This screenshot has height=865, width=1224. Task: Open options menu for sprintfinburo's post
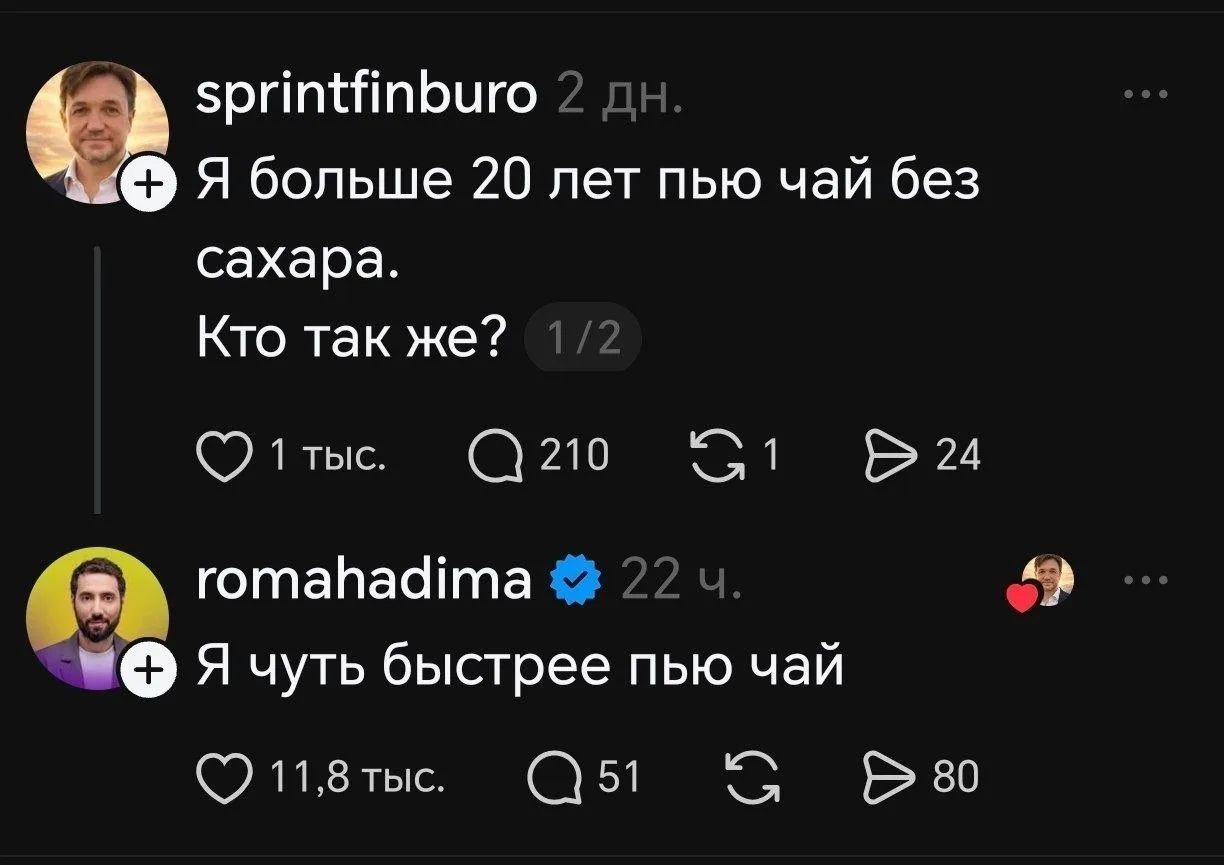[1146, 92]
